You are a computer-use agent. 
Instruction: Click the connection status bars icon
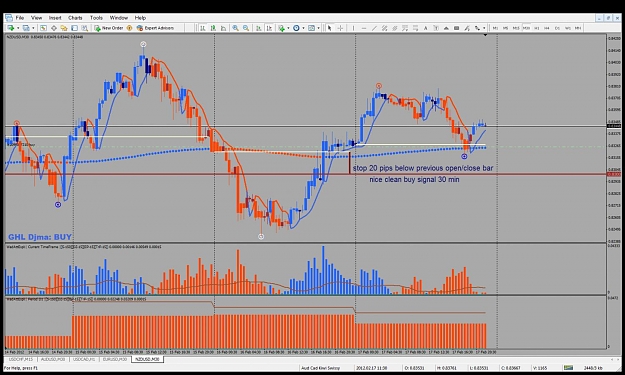pos(568,367)
